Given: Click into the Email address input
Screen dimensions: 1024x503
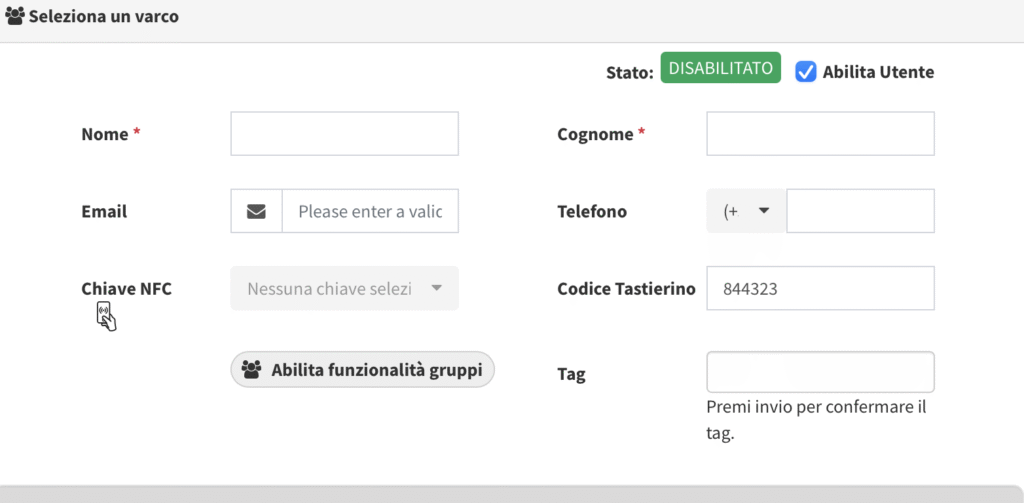Looking at the screenshot, I should click(370, 211).
